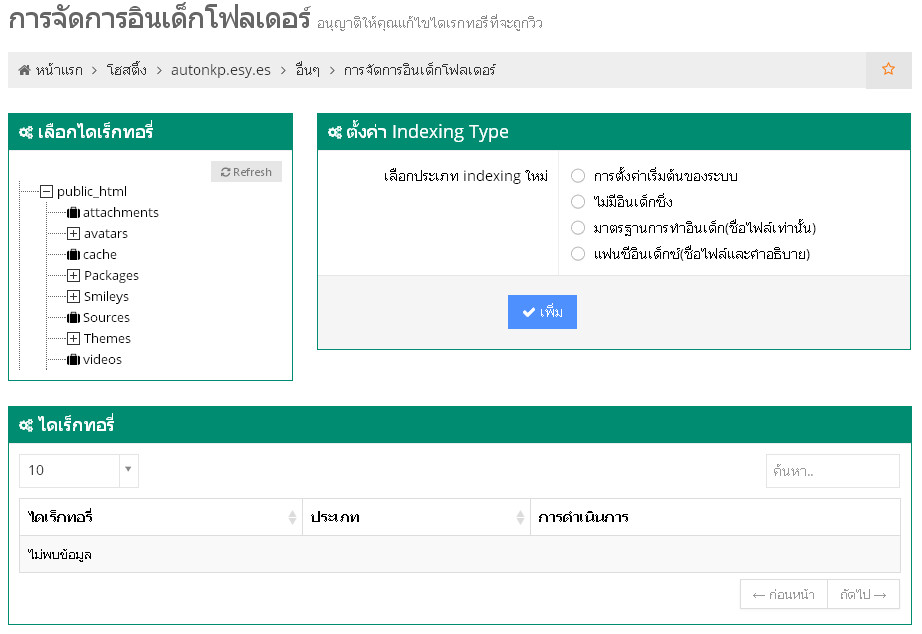Viewport: 922px width, 634px height.
Task: Click the star favorite icon
Action: pos(888,70)
